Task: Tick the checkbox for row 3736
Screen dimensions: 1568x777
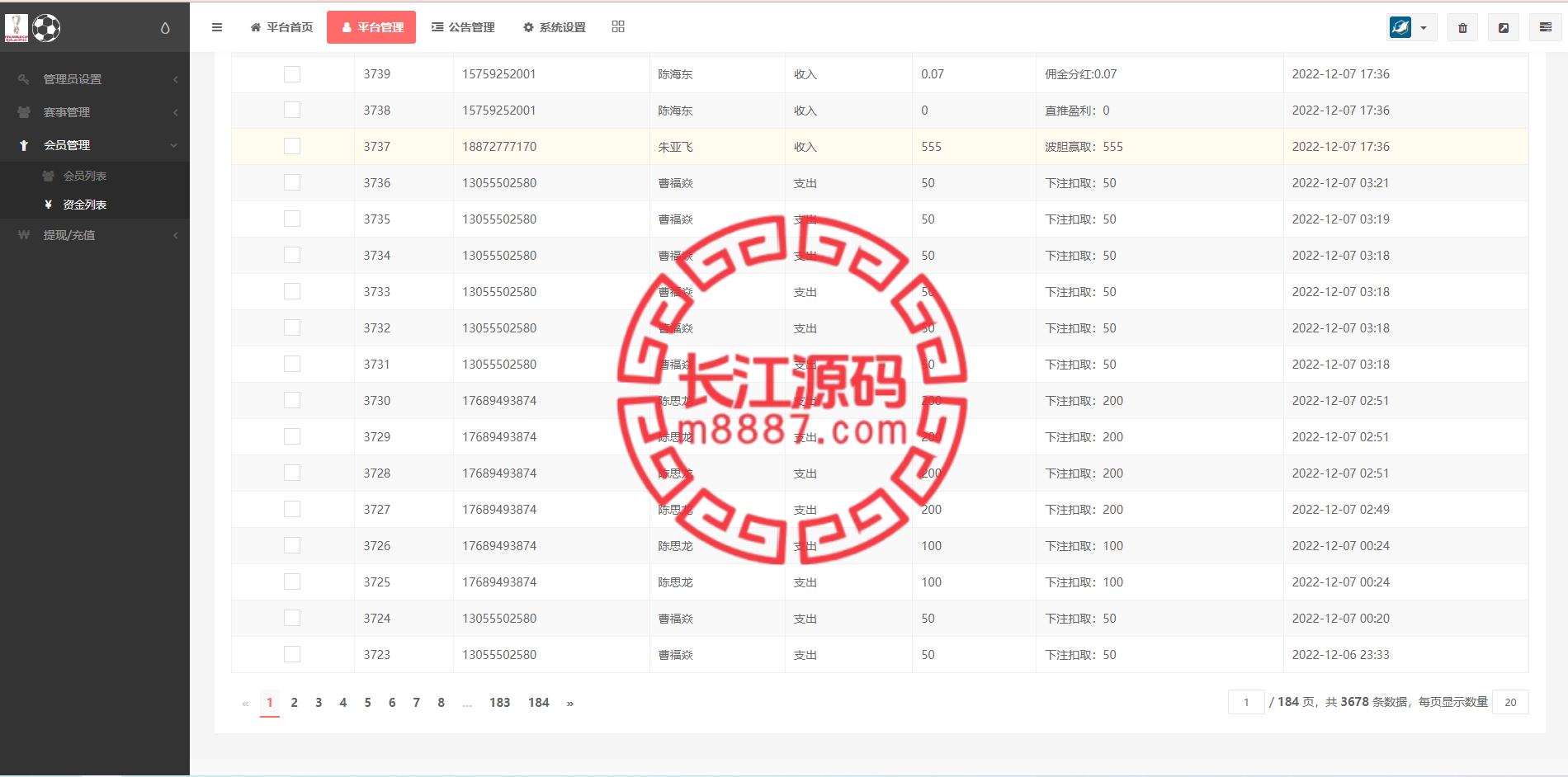Action: point(292,183)
